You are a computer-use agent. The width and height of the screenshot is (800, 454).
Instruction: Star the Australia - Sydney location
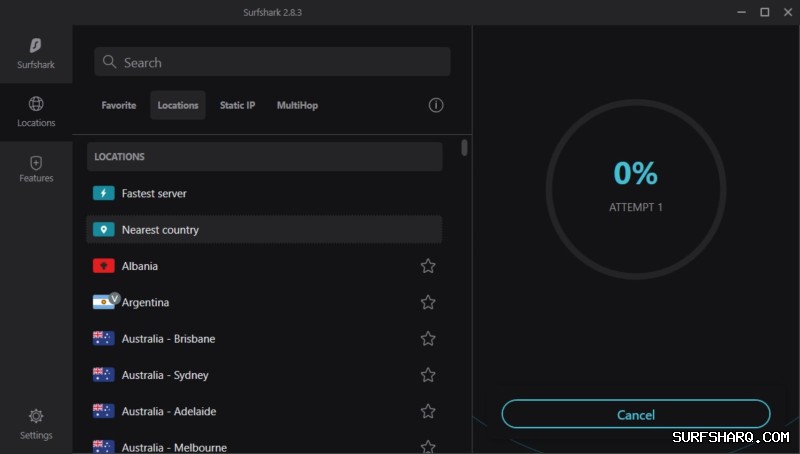(x=428, y=374)
